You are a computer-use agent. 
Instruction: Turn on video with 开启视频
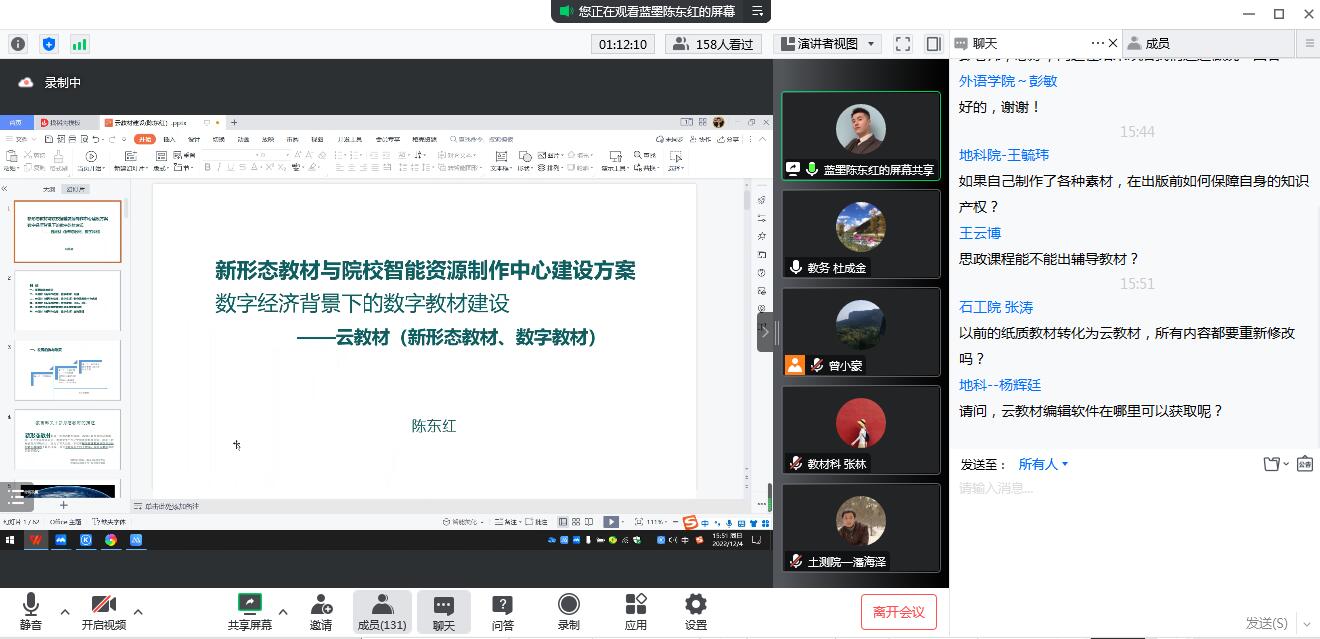click(103, 610)
